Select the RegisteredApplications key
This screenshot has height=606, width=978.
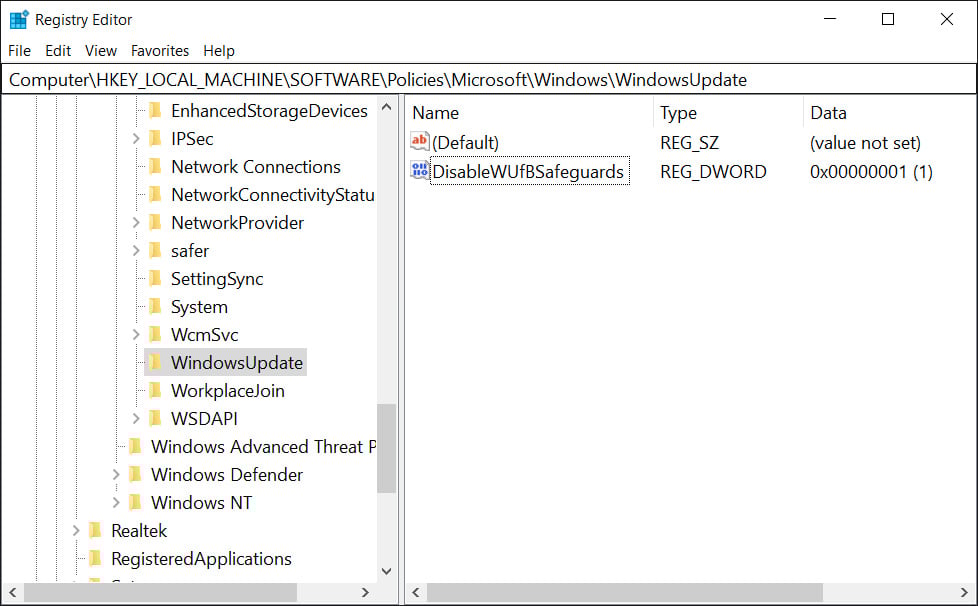pyautogui.click(x=201, y=559)
